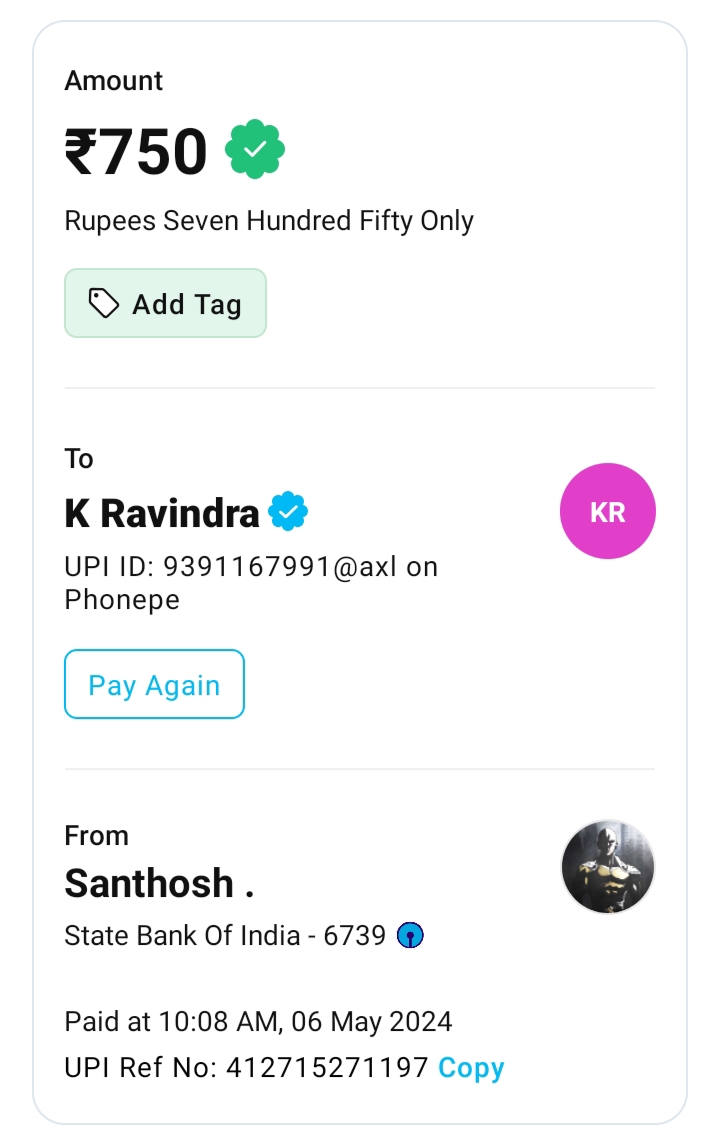719x1146 pixels.
Task: Click the State Bank of India logo icon
Action: pyautogui.click(x=410, y=936)
